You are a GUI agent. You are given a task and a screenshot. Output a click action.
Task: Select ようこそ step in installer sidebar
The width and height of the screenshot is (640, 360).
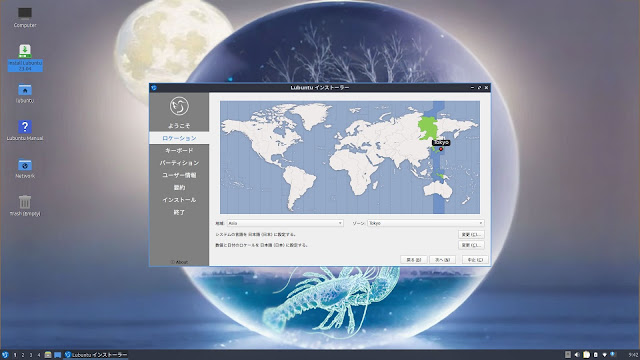click(179, 126)
